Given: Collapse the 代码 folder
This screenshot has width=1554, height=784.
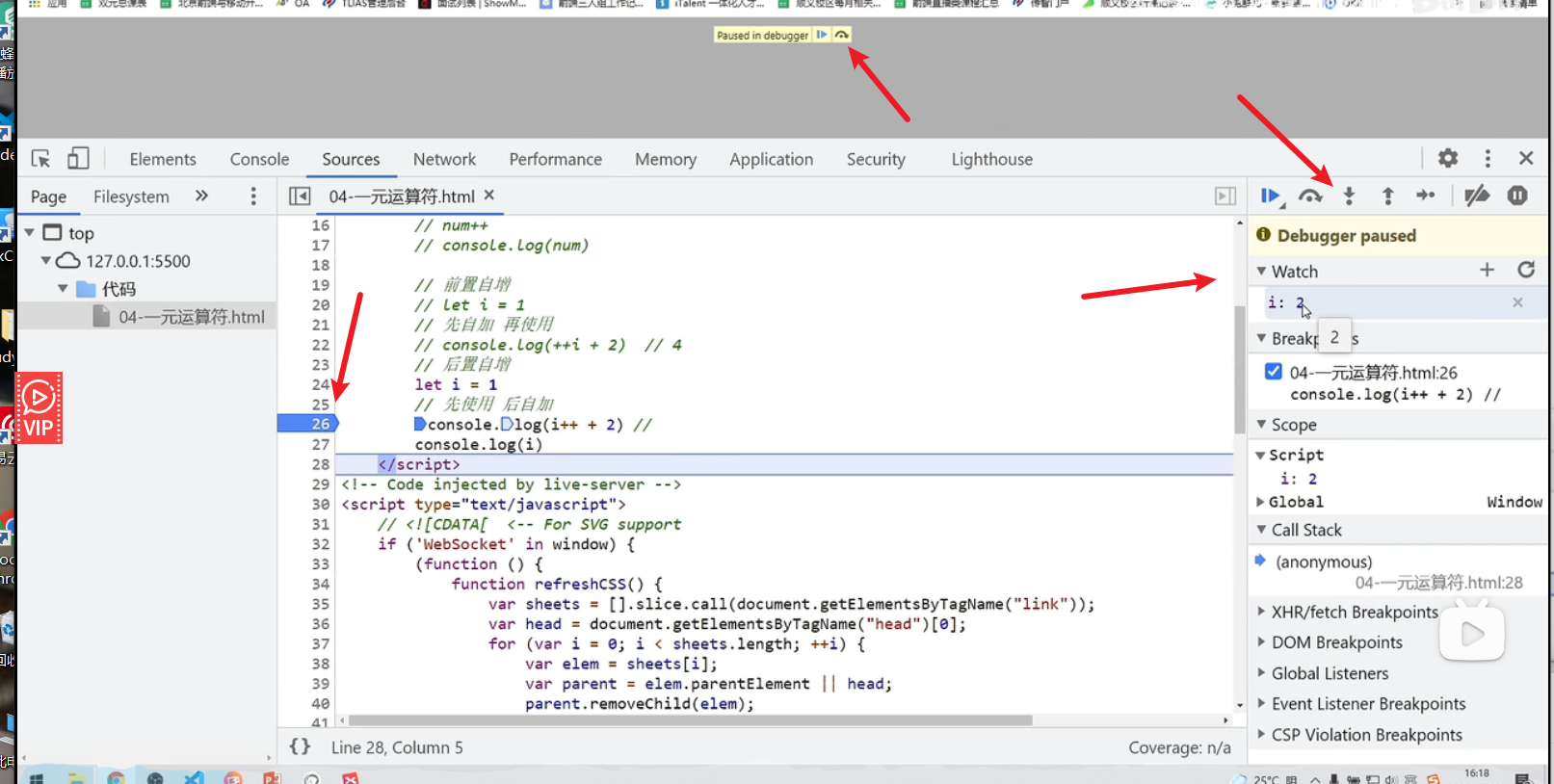Looking at the screenshot, I should pos(63,289).
